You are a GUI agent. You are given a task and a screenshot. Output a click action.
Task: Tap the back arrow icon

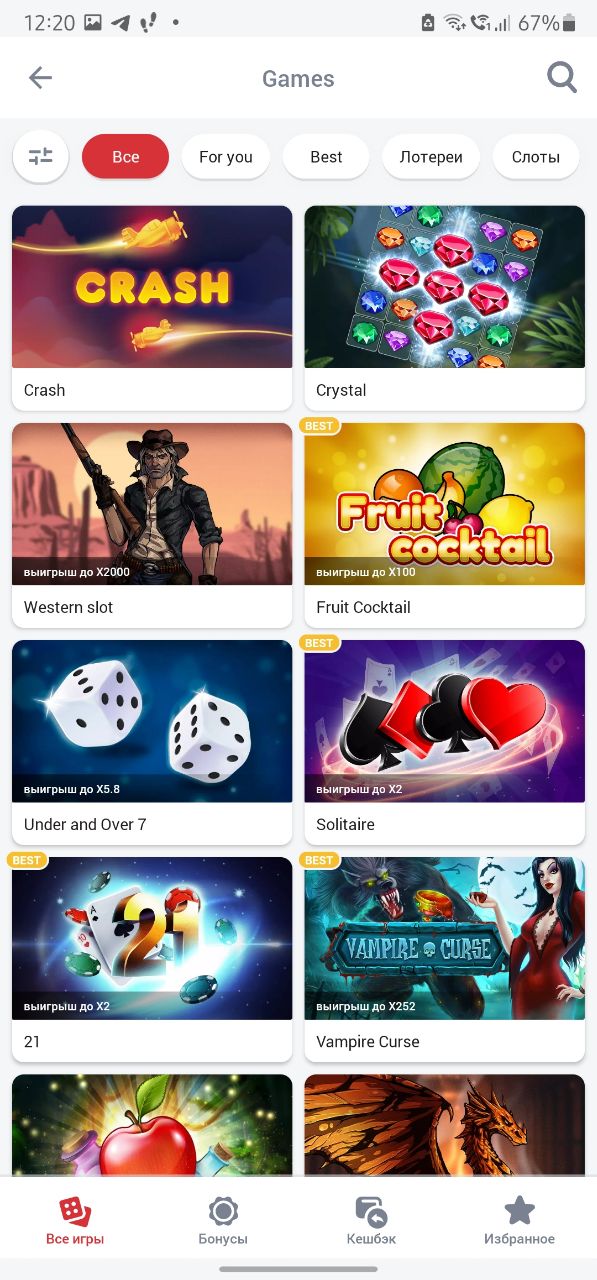[40, 78]
